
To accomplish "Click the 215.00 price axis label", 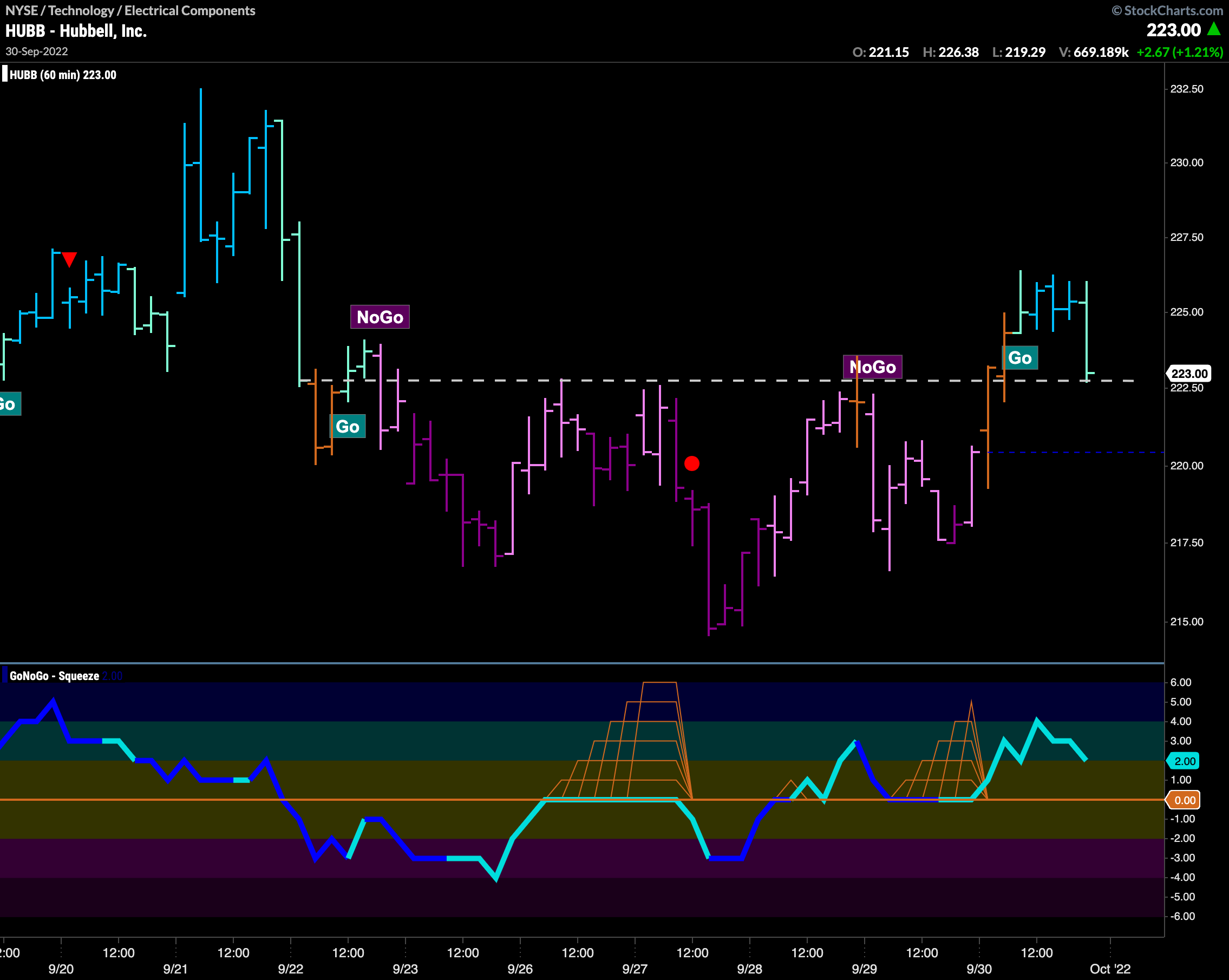I will [1187, 622].
